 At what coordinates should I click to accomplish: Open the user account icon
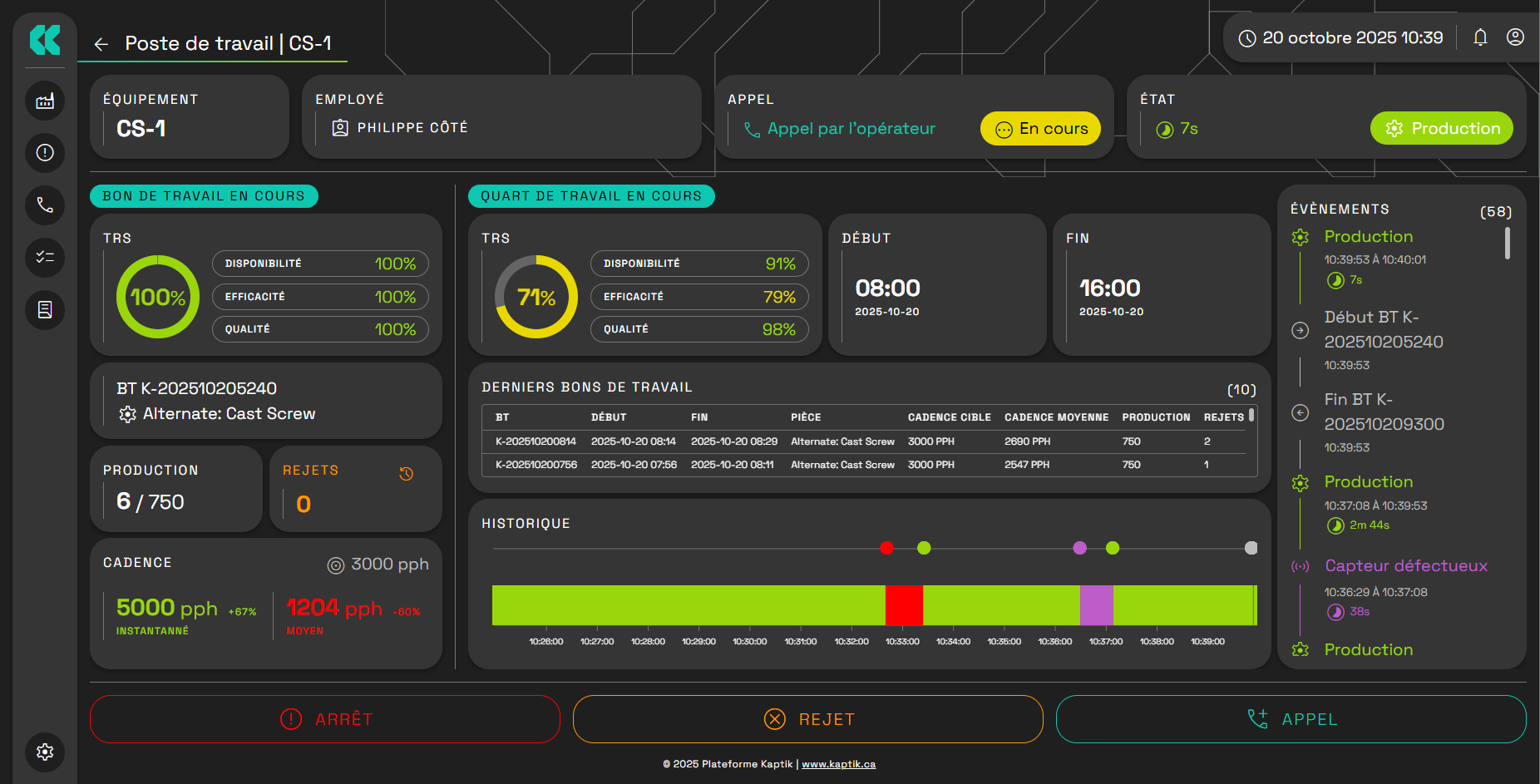click(x=1515, y=37)
